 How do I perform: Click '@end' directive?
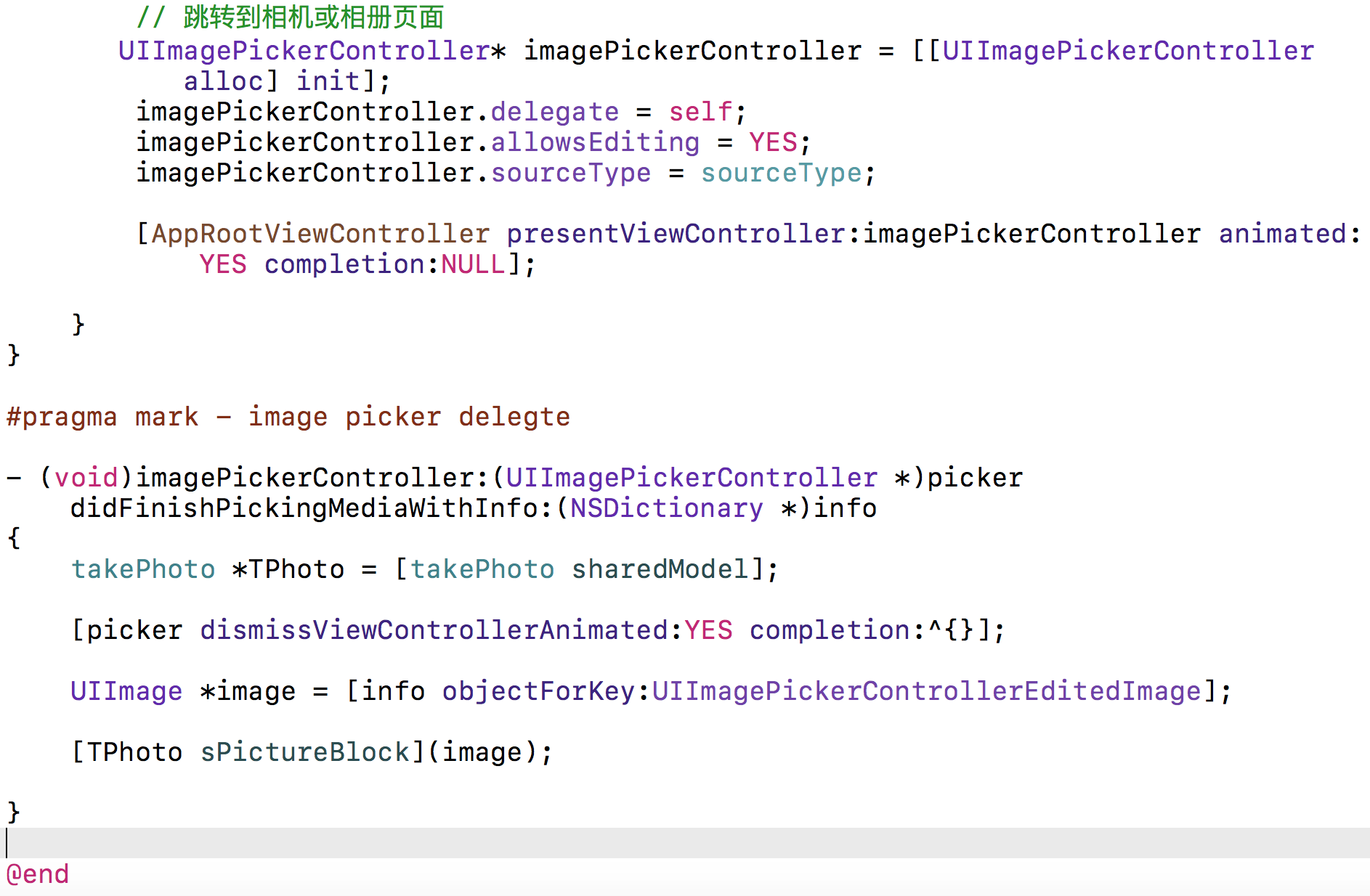[38, 874]
